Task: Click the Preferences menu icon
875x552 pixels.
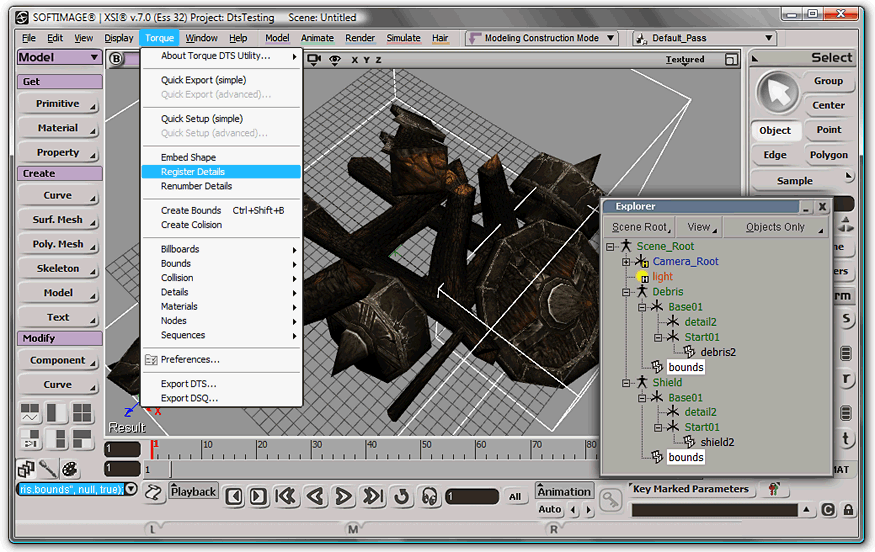Action: 151,360
